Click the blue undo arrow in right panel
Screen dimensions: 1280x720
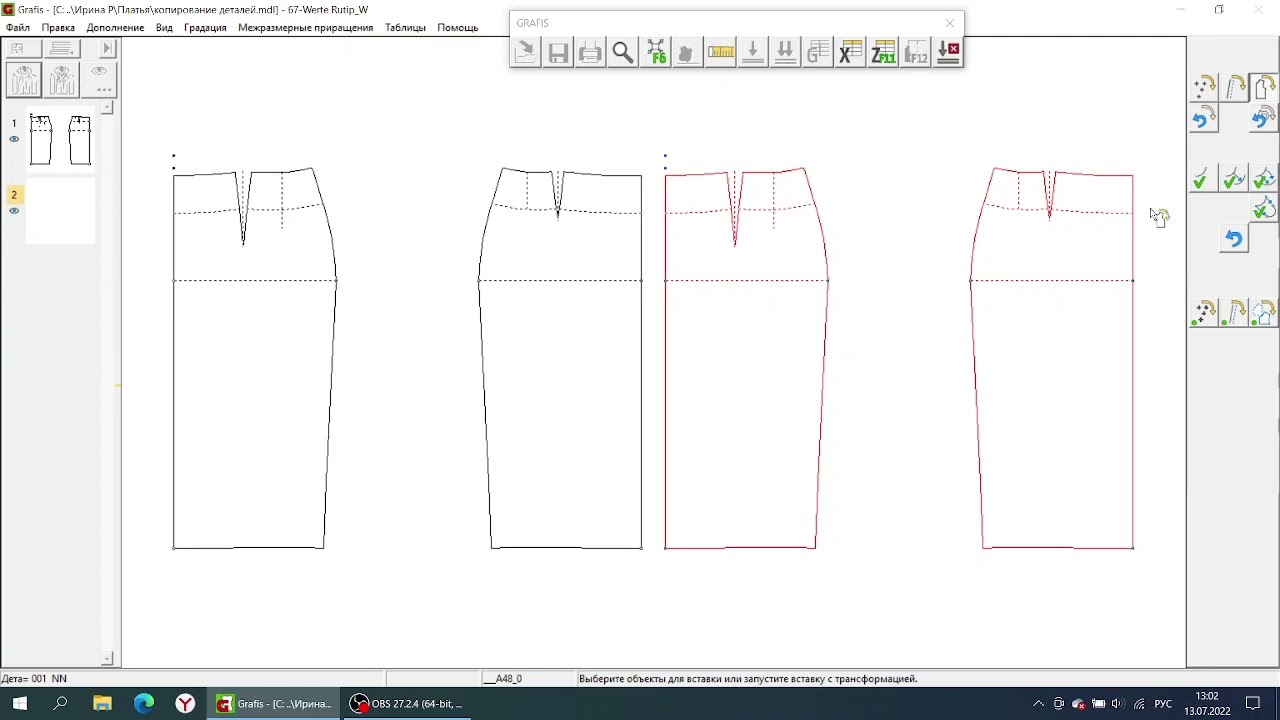point(1233,239)
